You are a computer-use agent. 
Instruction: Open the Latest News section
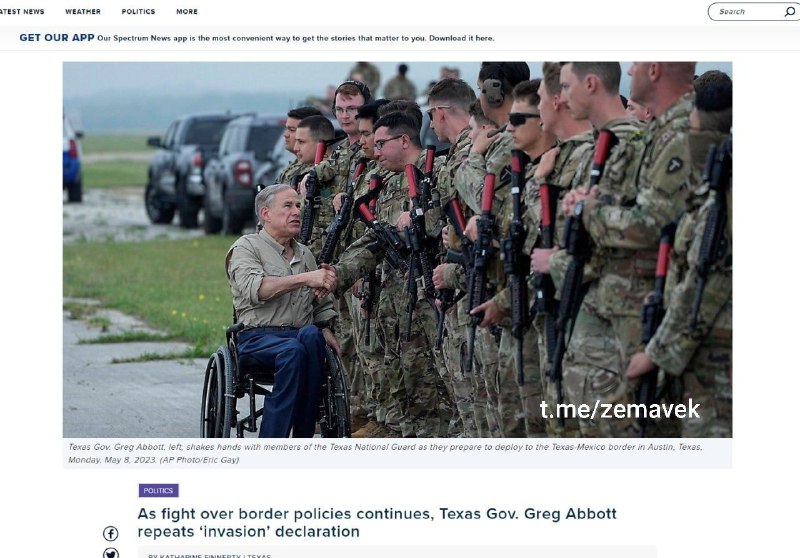coord(22,11)
